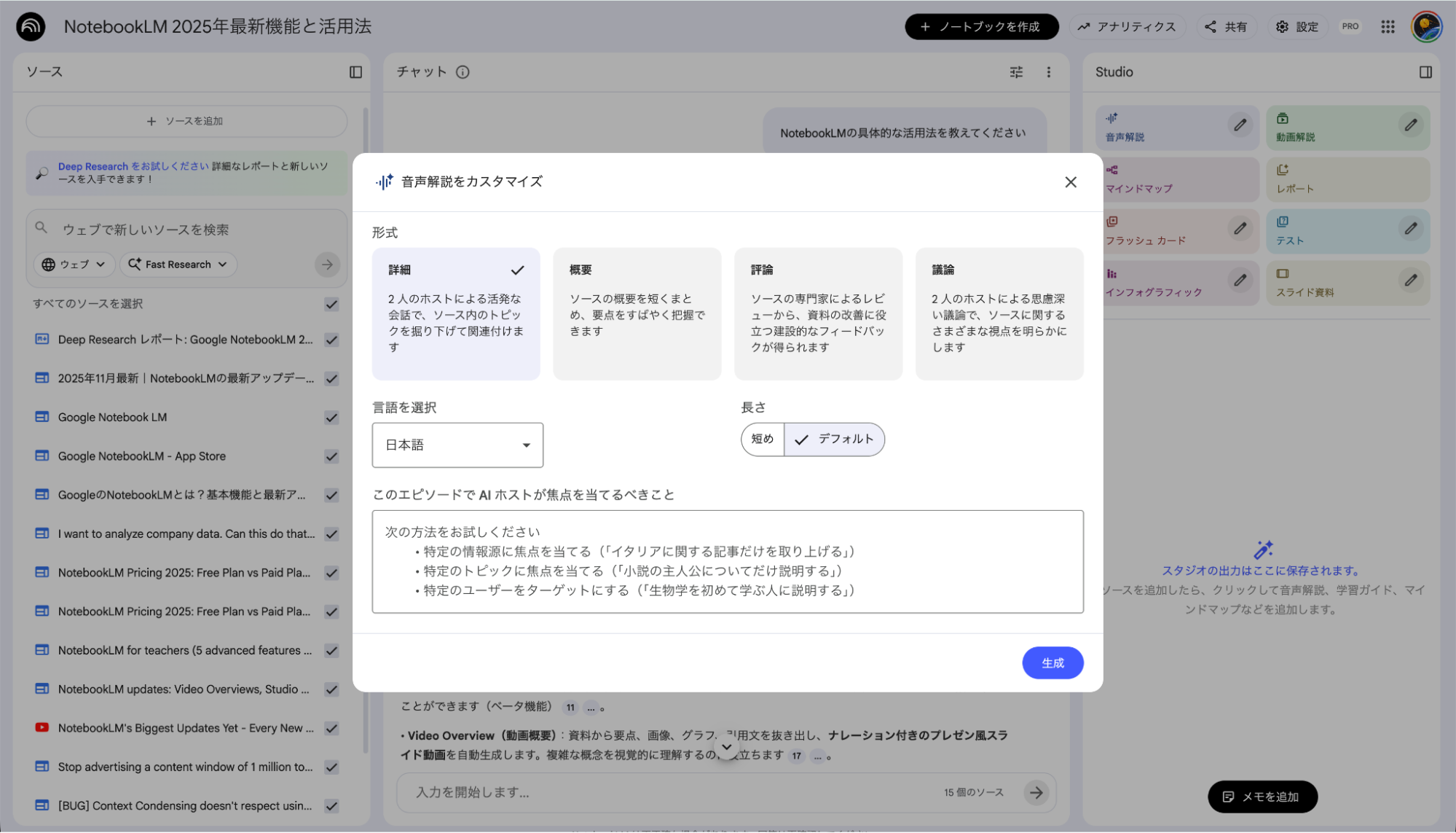
Task: Open アナリティクス from the top bar
Action: coord(1128,26)
